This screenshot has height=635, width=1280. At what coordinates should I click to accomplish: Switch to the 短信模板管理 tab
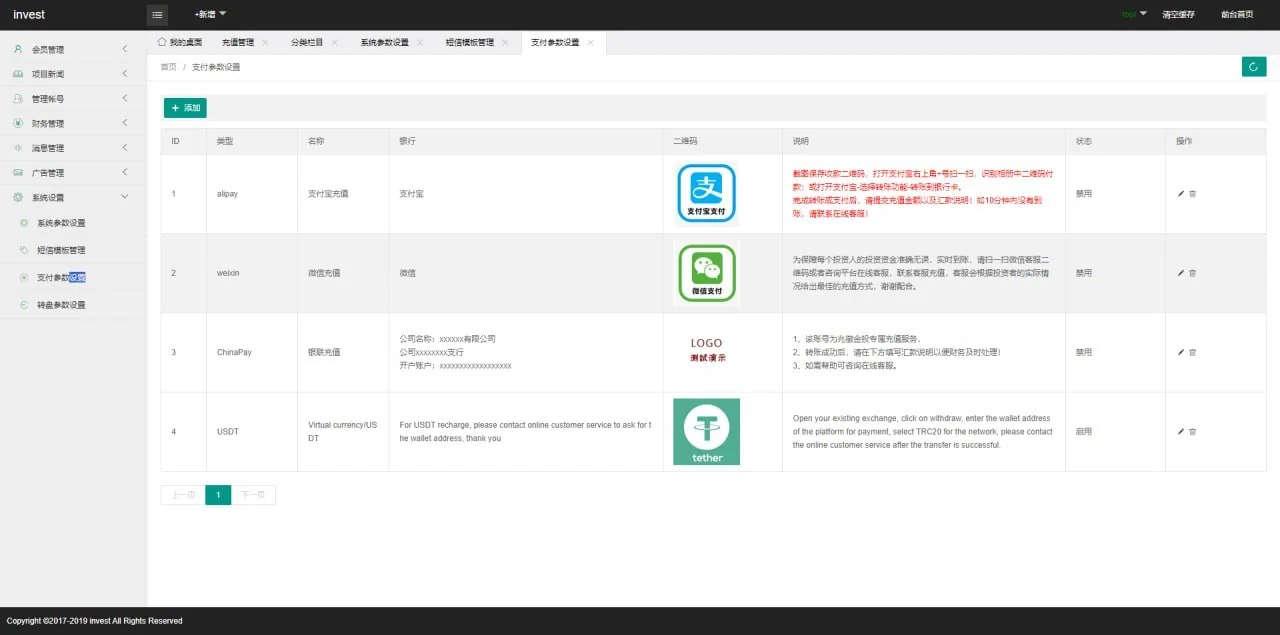tap(469, 43)
